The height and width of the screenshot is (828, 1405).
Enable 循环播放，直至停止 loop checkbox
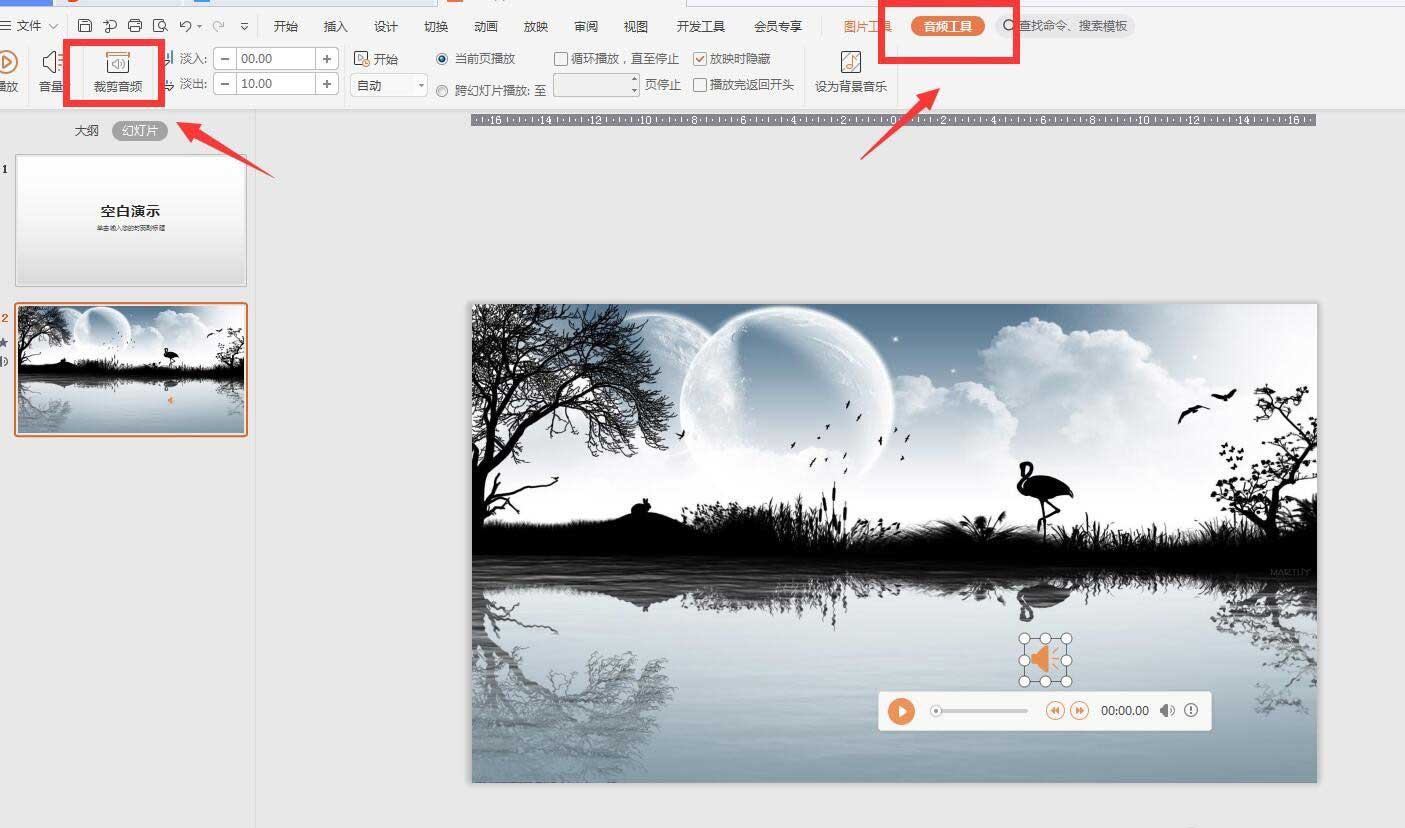562,58
